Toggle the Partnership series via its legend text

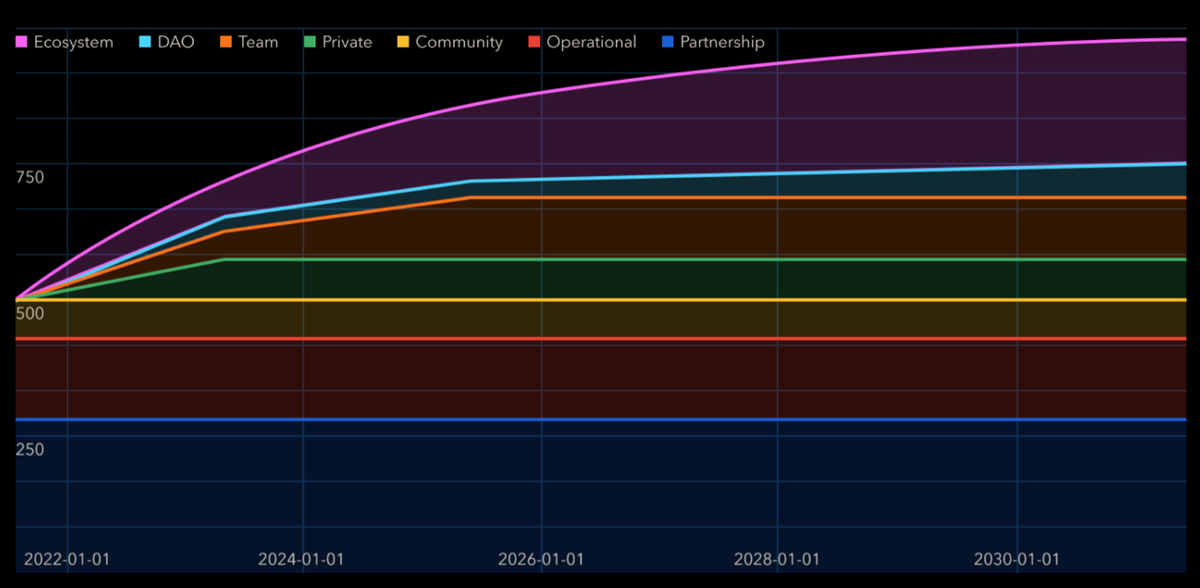(x=722, y=42)
